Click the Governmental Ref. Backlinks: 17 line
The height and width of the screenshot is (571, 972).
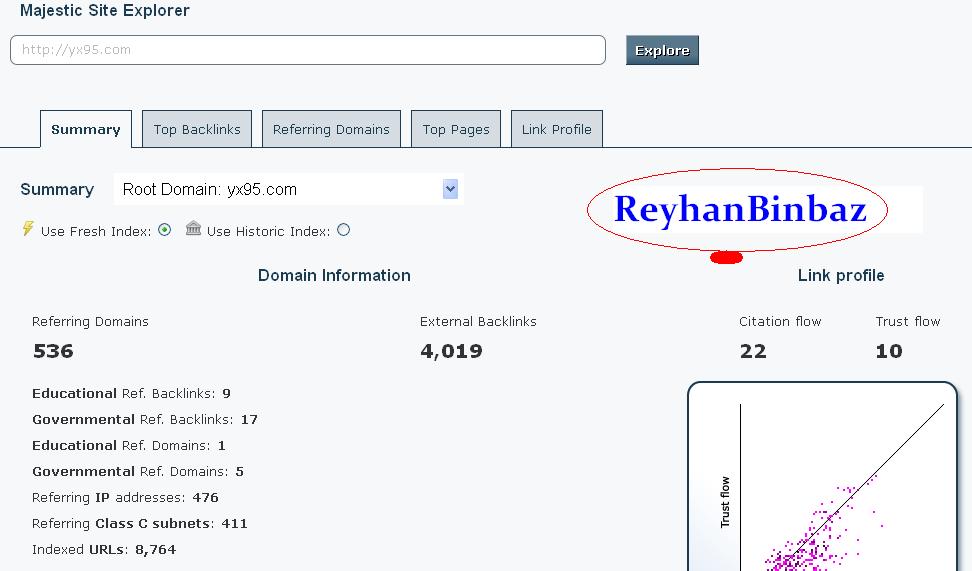pyautogui.click(x=145, y=419)
